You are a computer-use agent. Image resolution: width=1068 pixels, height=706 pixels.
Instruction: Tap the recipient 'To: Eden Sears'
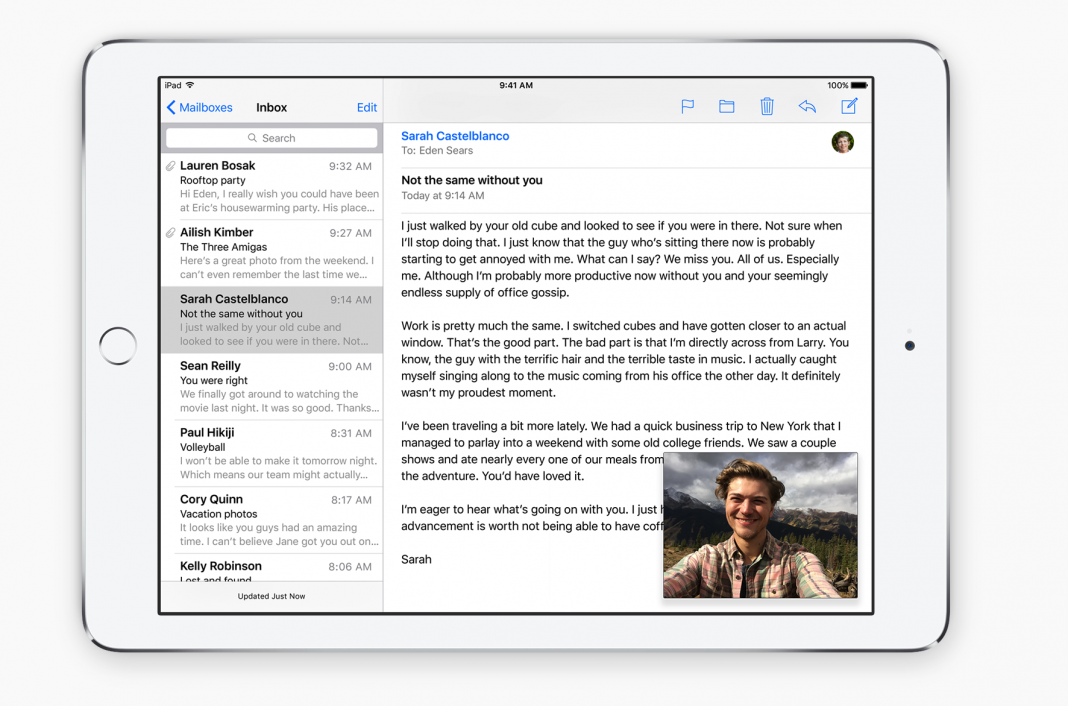pyautogui.click(x=438, y=150)
